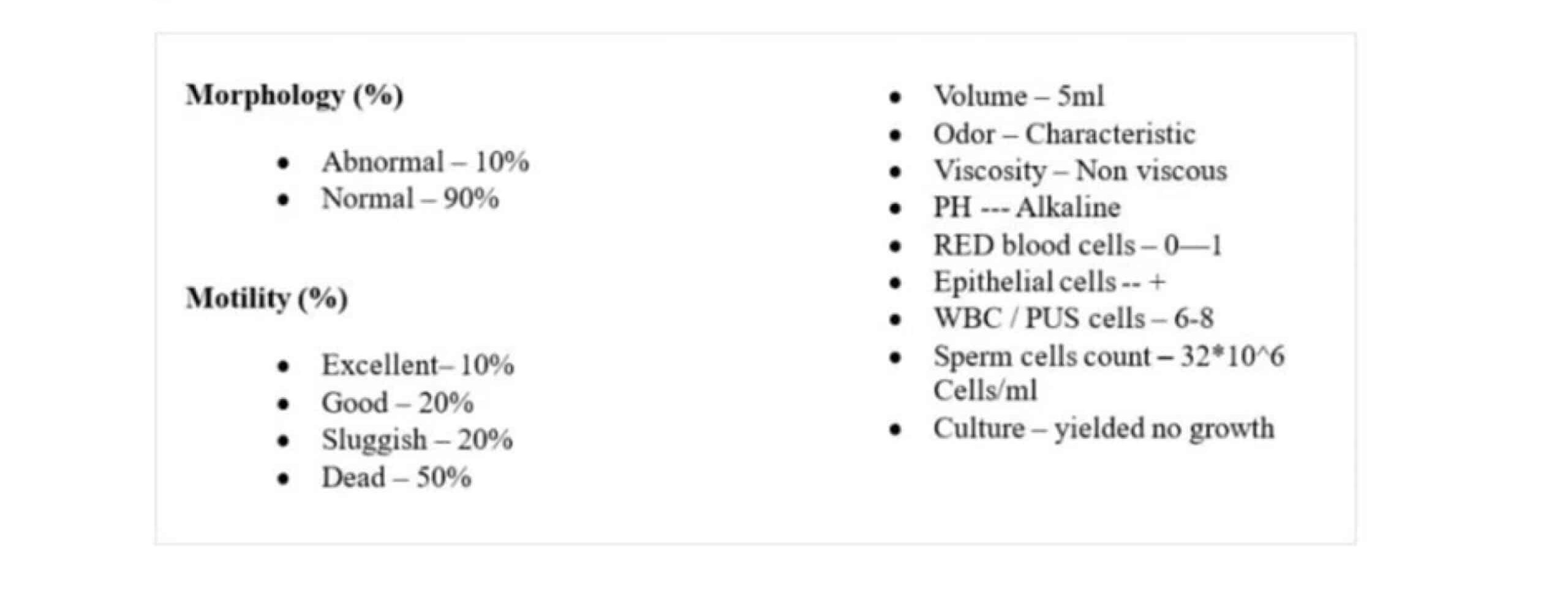Select the Culture – yielded no growth line

[x=1103, y=428]
